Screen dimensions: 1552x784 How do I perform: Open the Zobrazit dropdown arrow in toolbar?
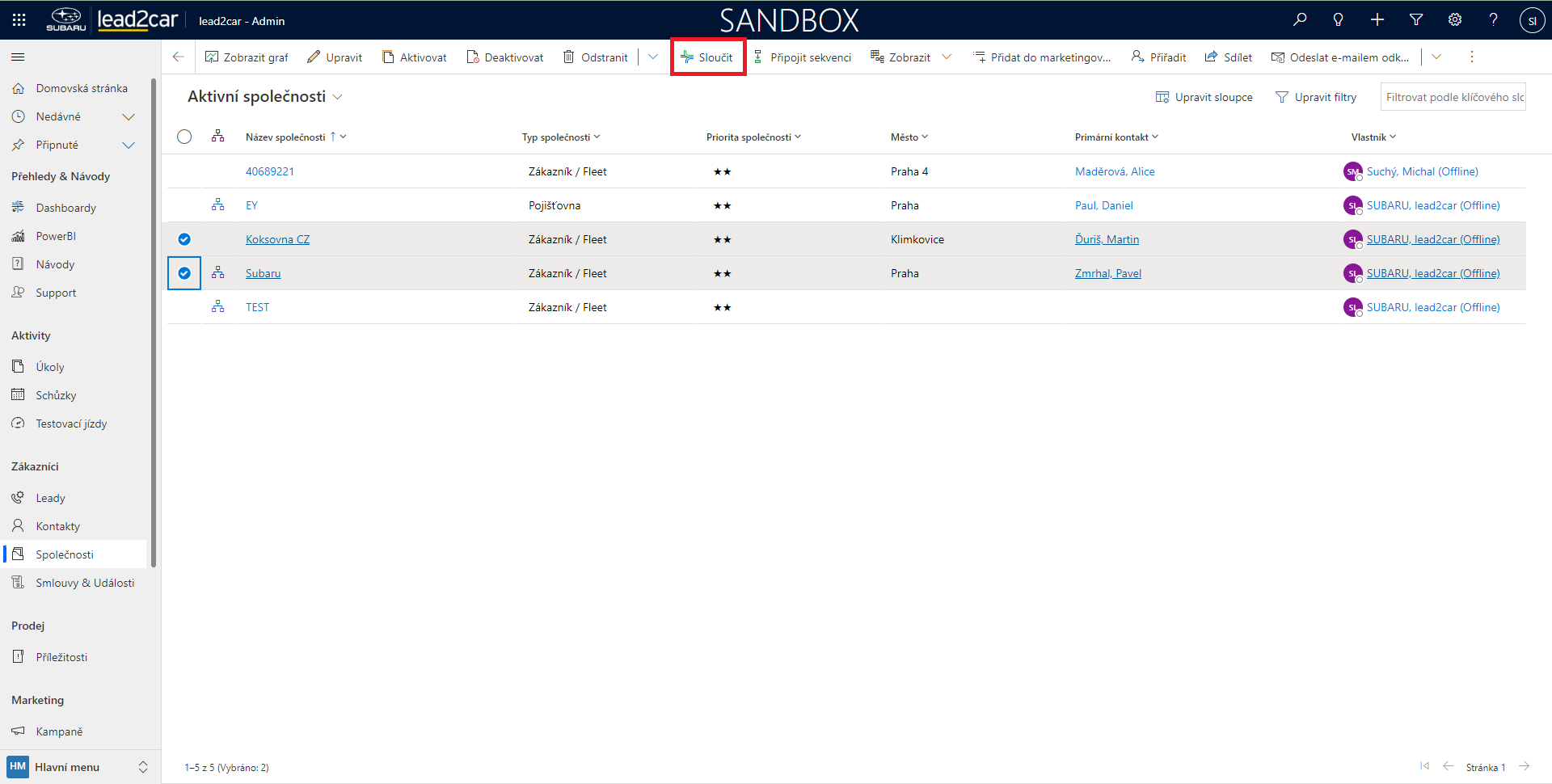pyautogui.click(x=947, y=57)
